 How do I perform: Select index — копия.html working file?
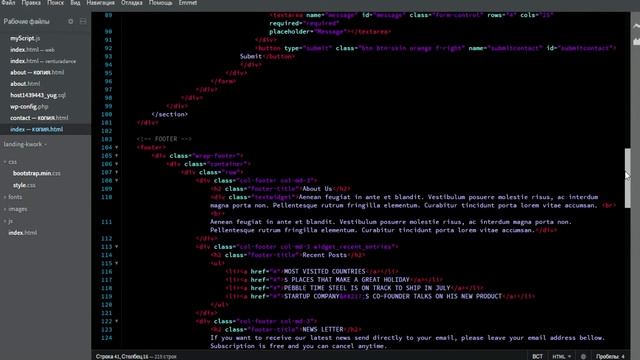coord(36,129)
